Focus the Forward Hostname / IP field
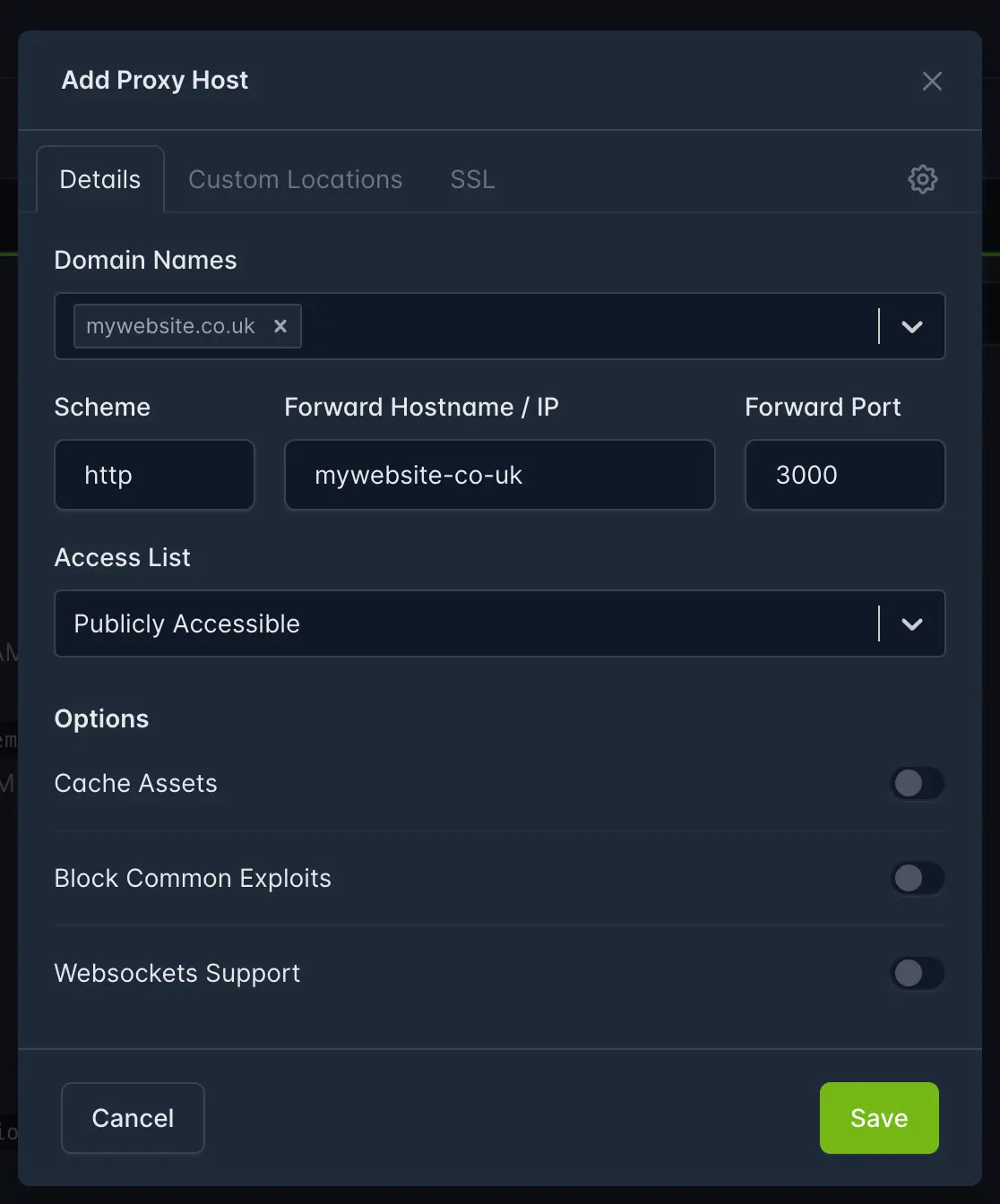Viewport: 1000px width, 1204px height. (x=499, y=475)
